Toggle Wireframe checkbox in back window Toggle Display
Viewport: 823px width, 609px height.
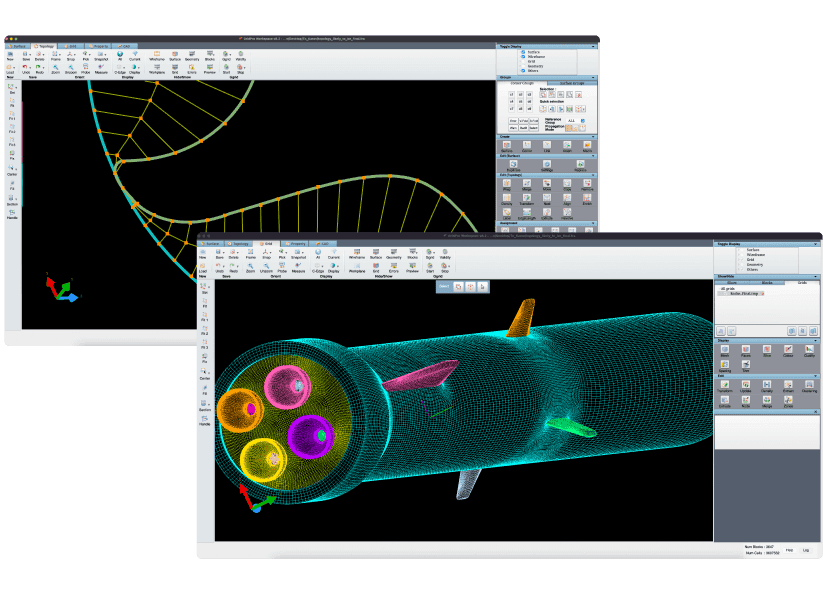coord(522,57)
